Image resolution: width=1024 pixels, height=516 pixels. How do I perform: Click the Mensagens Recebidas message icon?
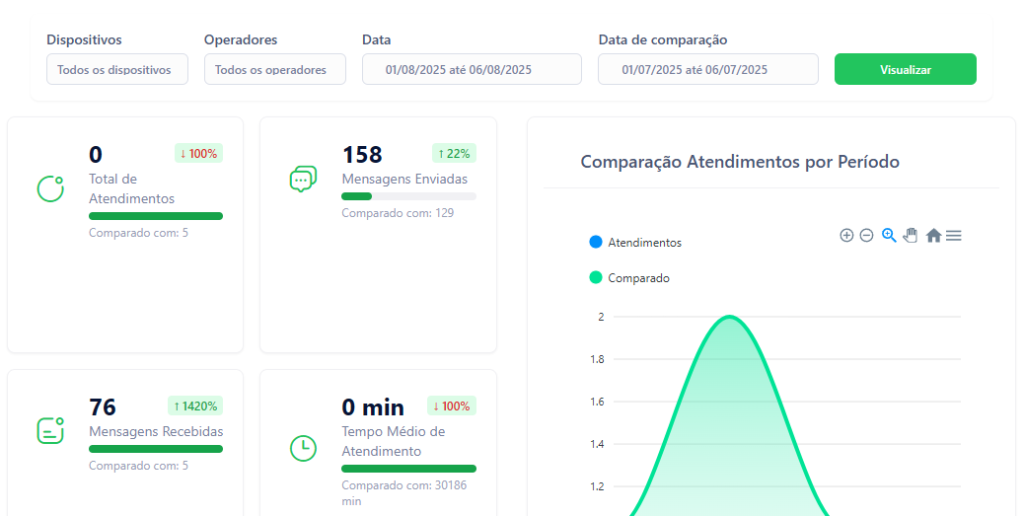[x=50, y=431]
